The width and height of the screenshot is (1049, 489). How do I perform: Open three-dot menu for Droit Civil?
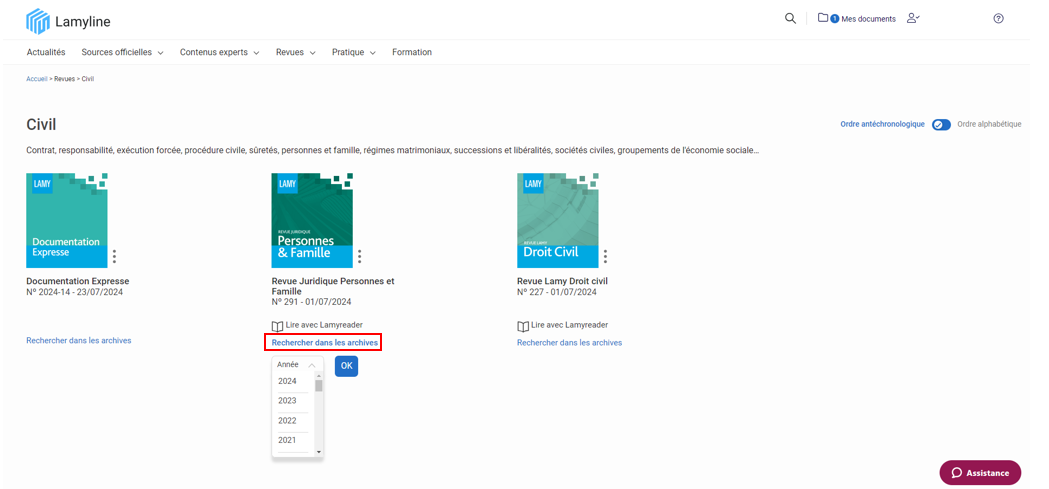(x=605, y=257)
